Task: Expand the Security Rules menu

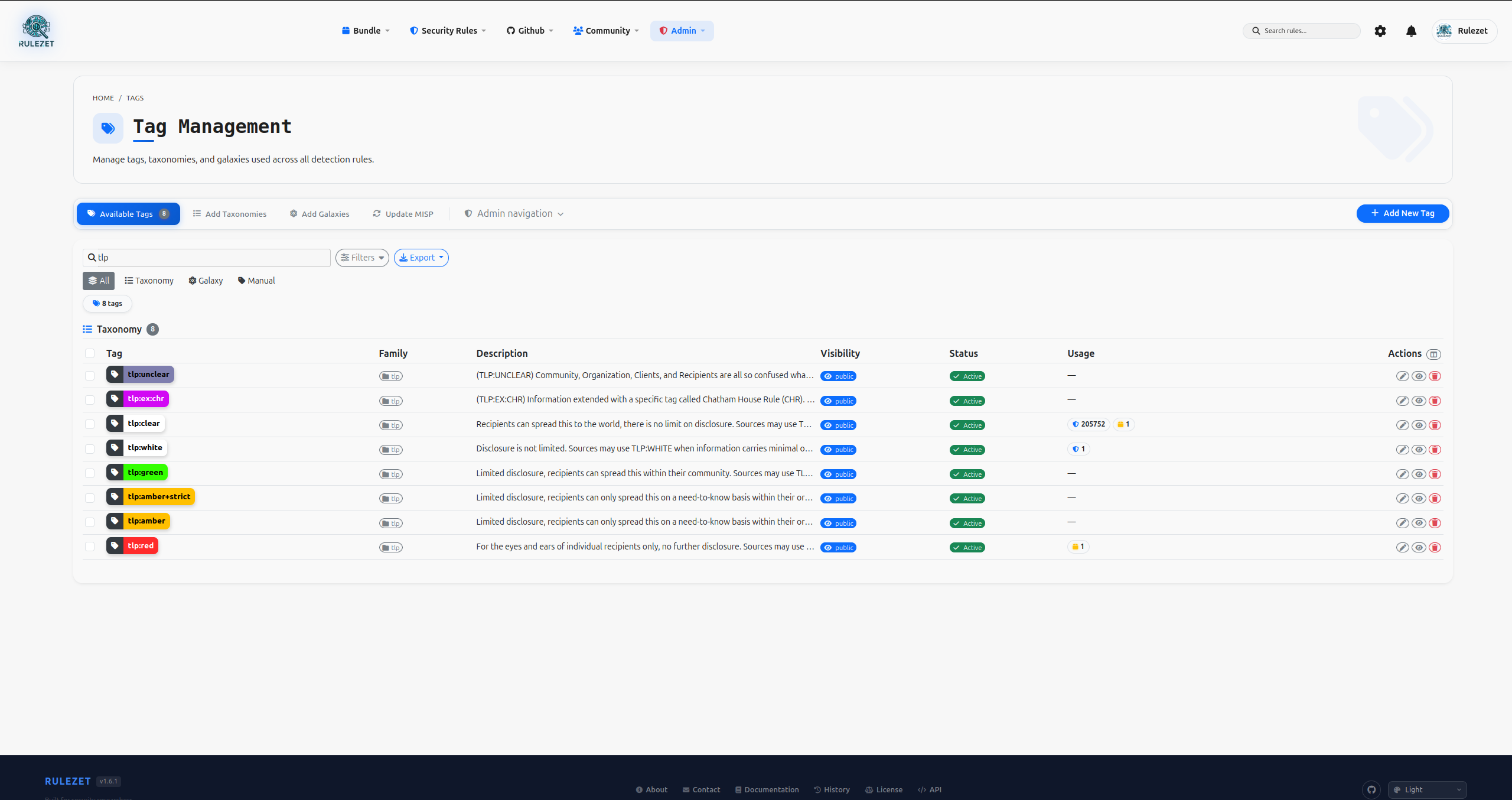Action: (x=448, y=31)
